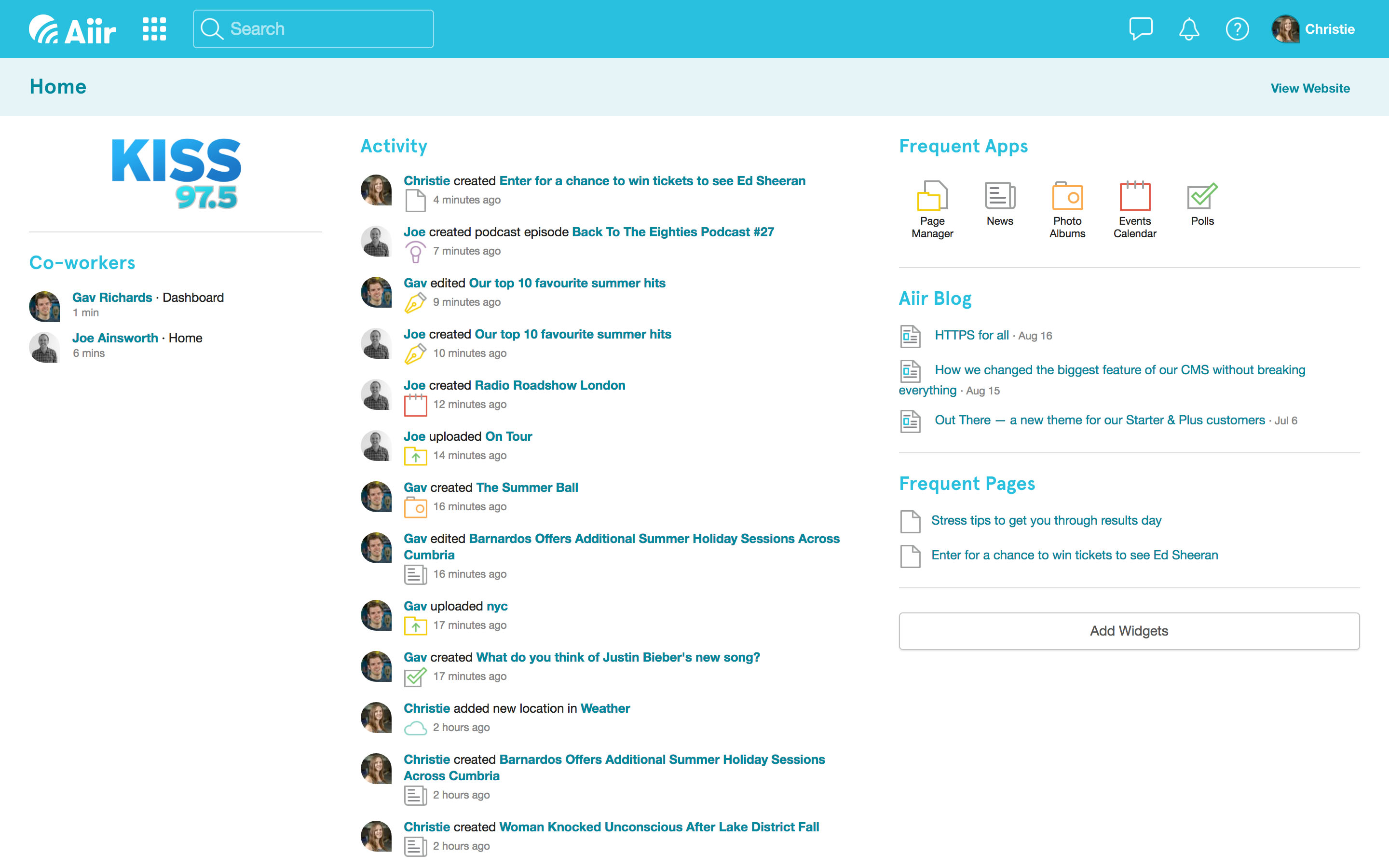Open the chat messages icon

tap(1141, 29)
